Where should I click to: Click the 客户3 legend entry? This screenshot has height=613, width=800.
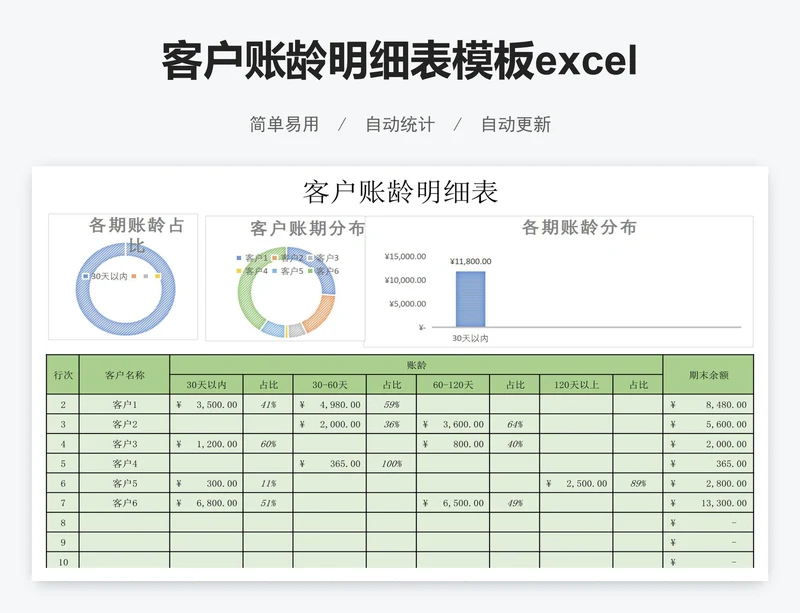tap(323, 258)
